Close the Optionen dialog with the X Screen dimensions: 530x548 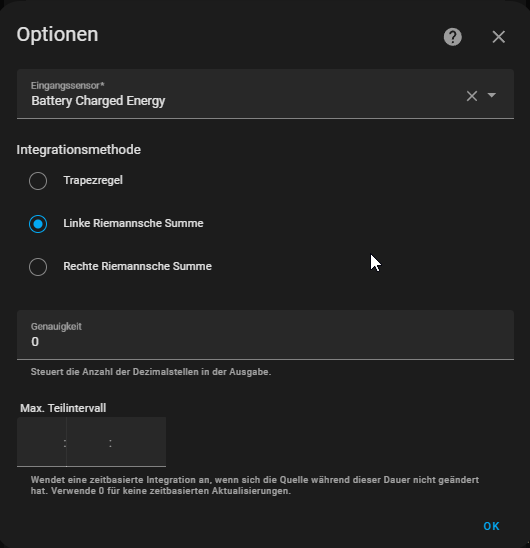pyautogui.click(x=499, y=37)
